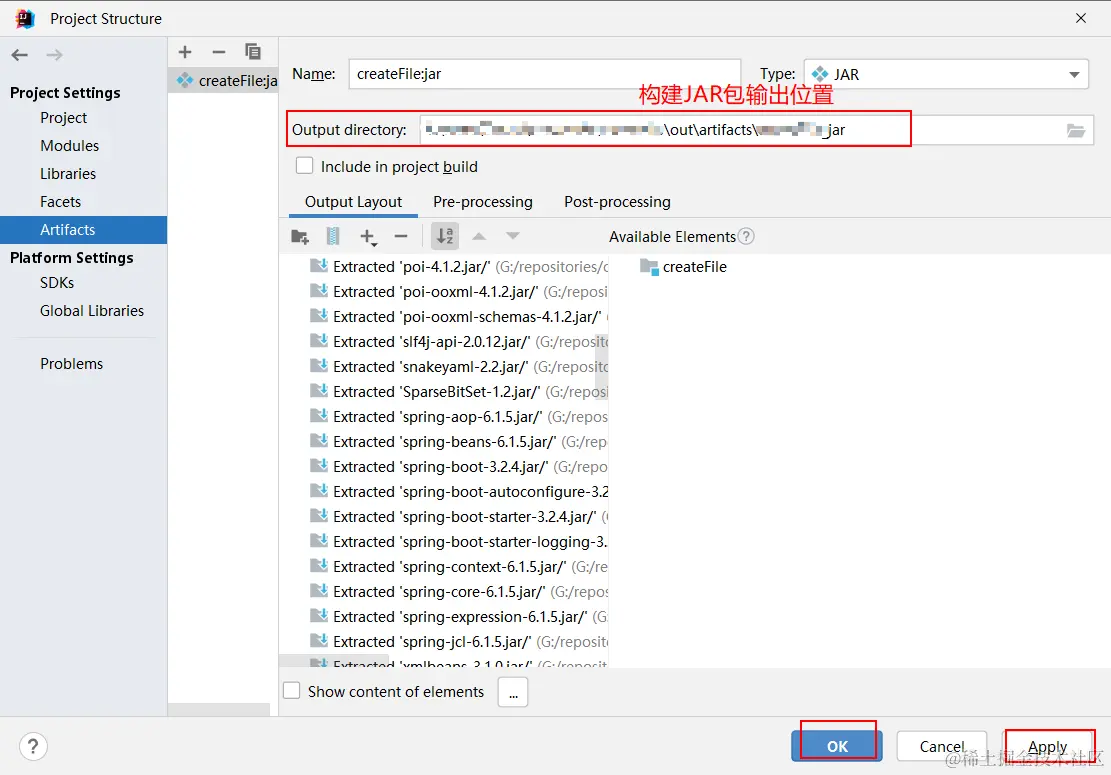Select Extracted 'spring-boot-starter-3.2.4.jar/' row

459,517
